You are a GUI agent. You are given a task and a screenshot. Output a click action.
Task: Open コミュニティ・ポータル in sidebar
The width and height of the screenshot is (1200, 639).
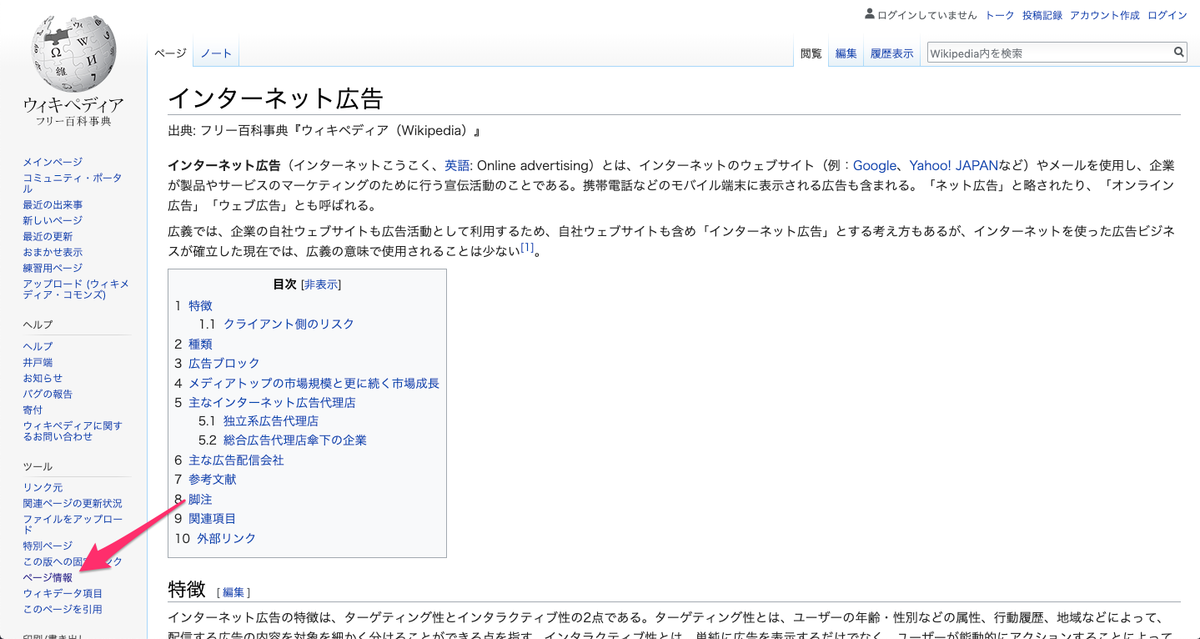(72, 184)
